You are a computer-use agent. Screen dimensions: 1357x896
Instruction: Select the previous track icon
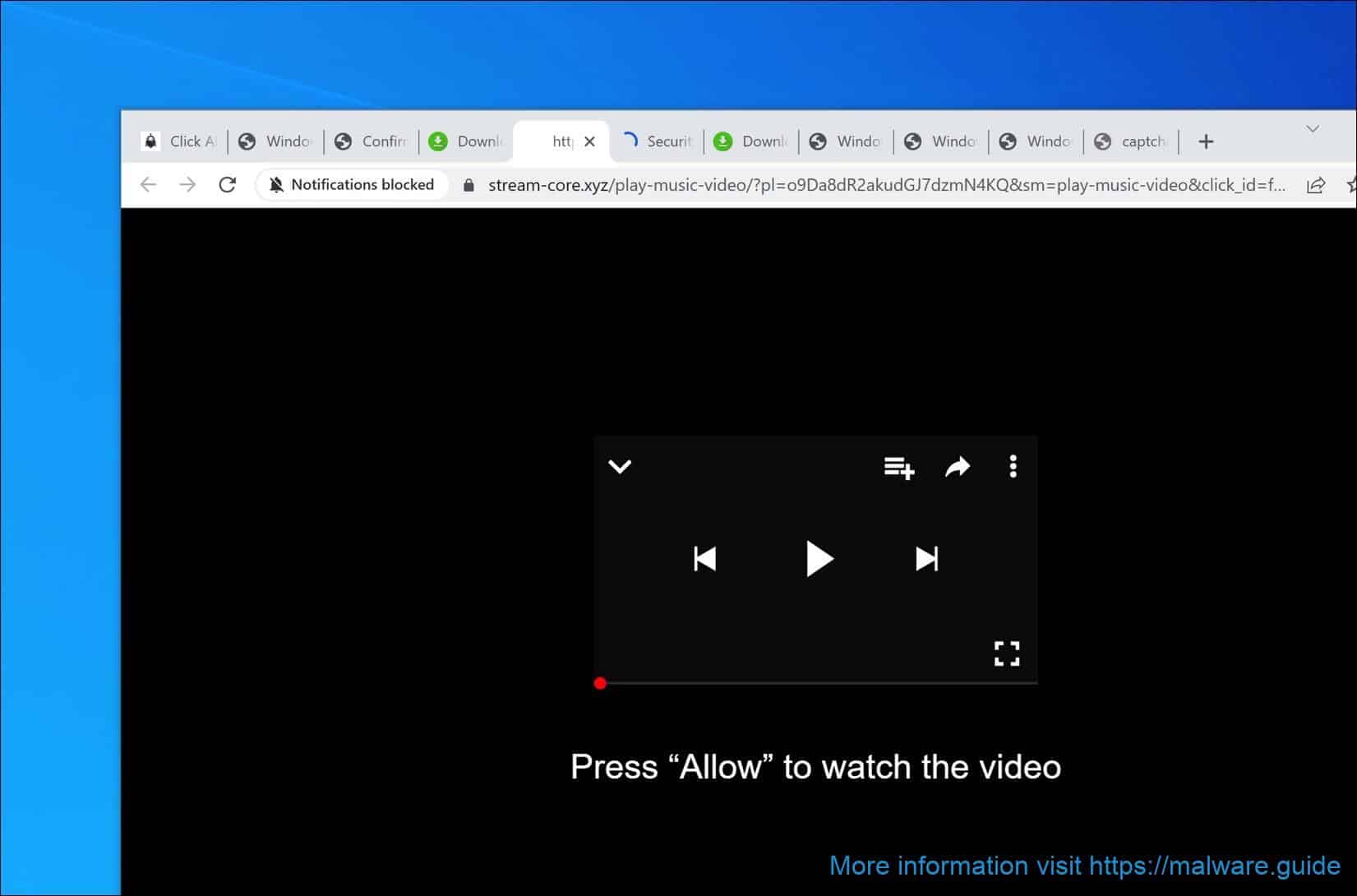(x=705, y=558)
